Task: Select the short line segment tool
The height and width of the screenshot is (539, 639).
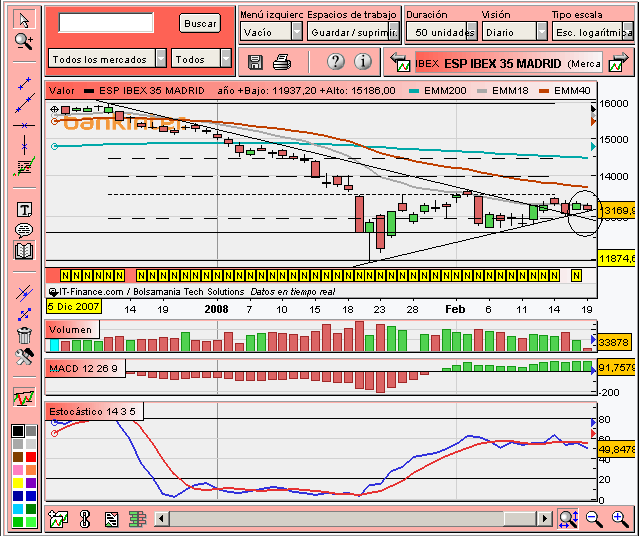Action: (24, 83)
